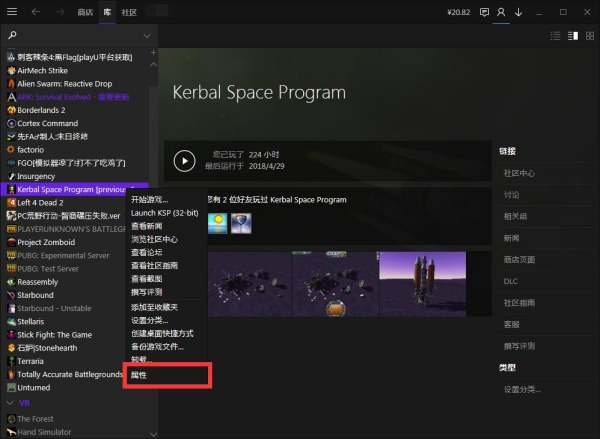Click the Starbound game icon
600x439 pixels.
pos(11,295)
